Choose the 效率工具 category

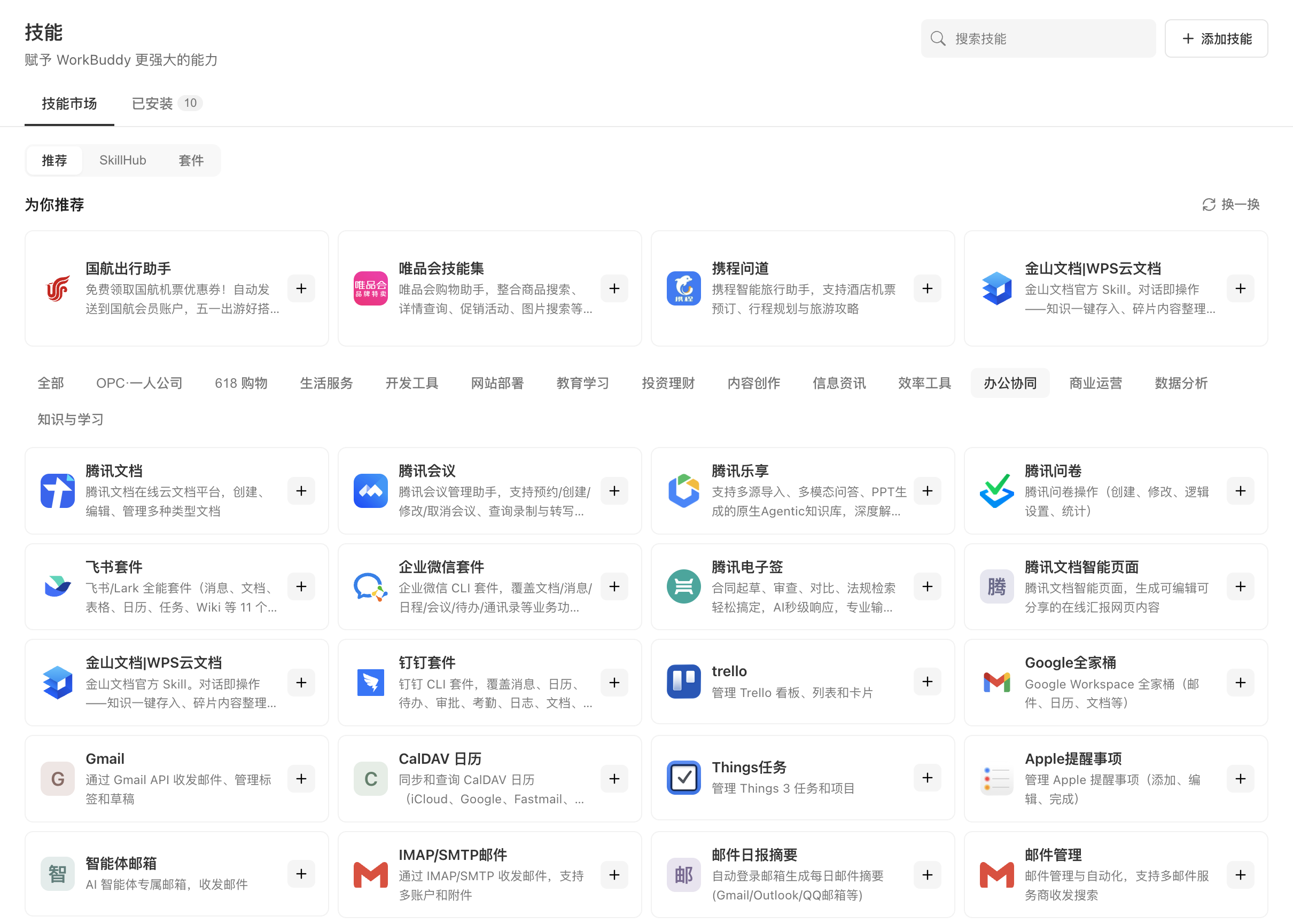click(x=925, y=383)
